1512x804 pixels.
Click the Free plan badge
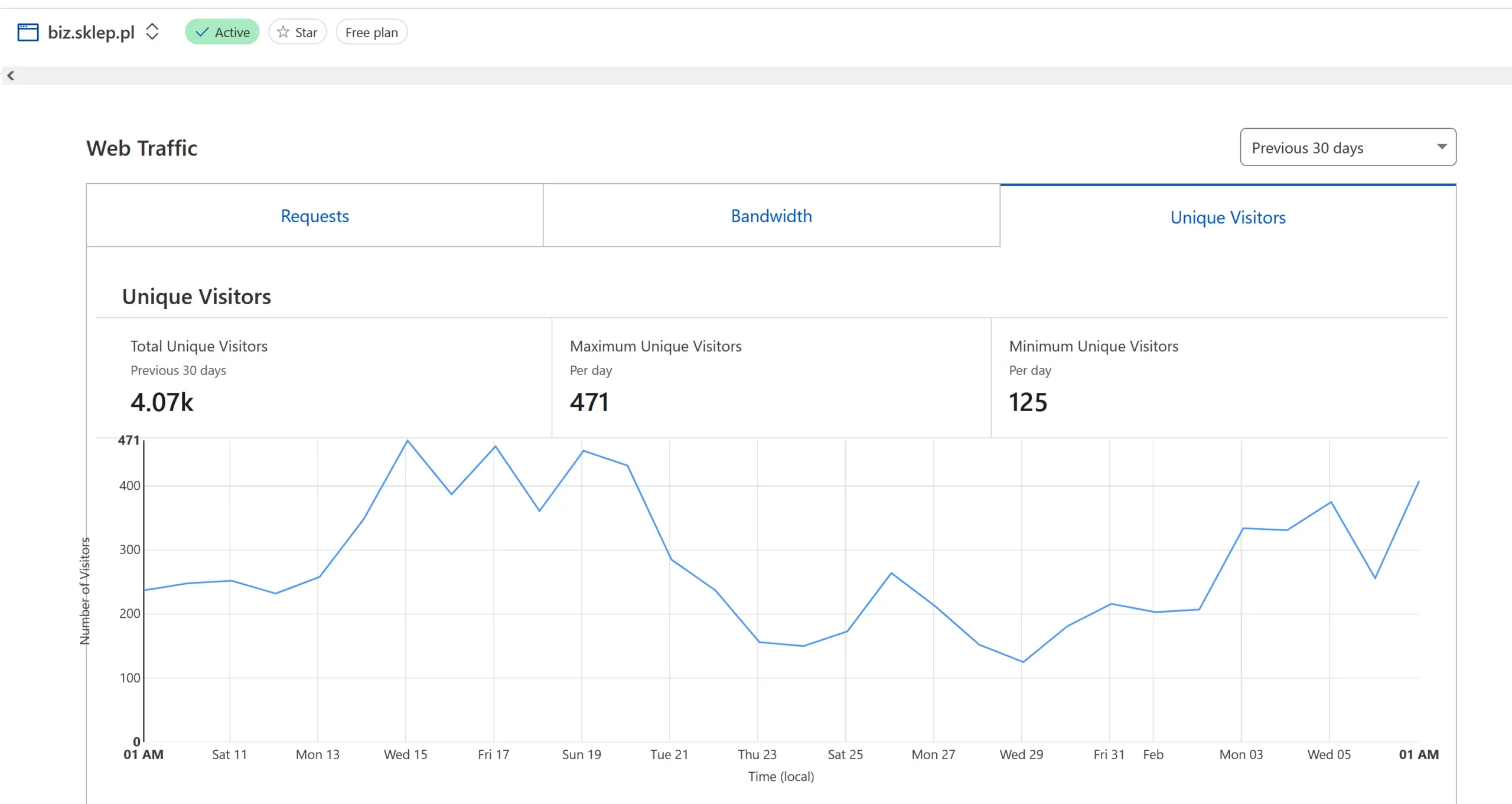(x=372, y=32)
